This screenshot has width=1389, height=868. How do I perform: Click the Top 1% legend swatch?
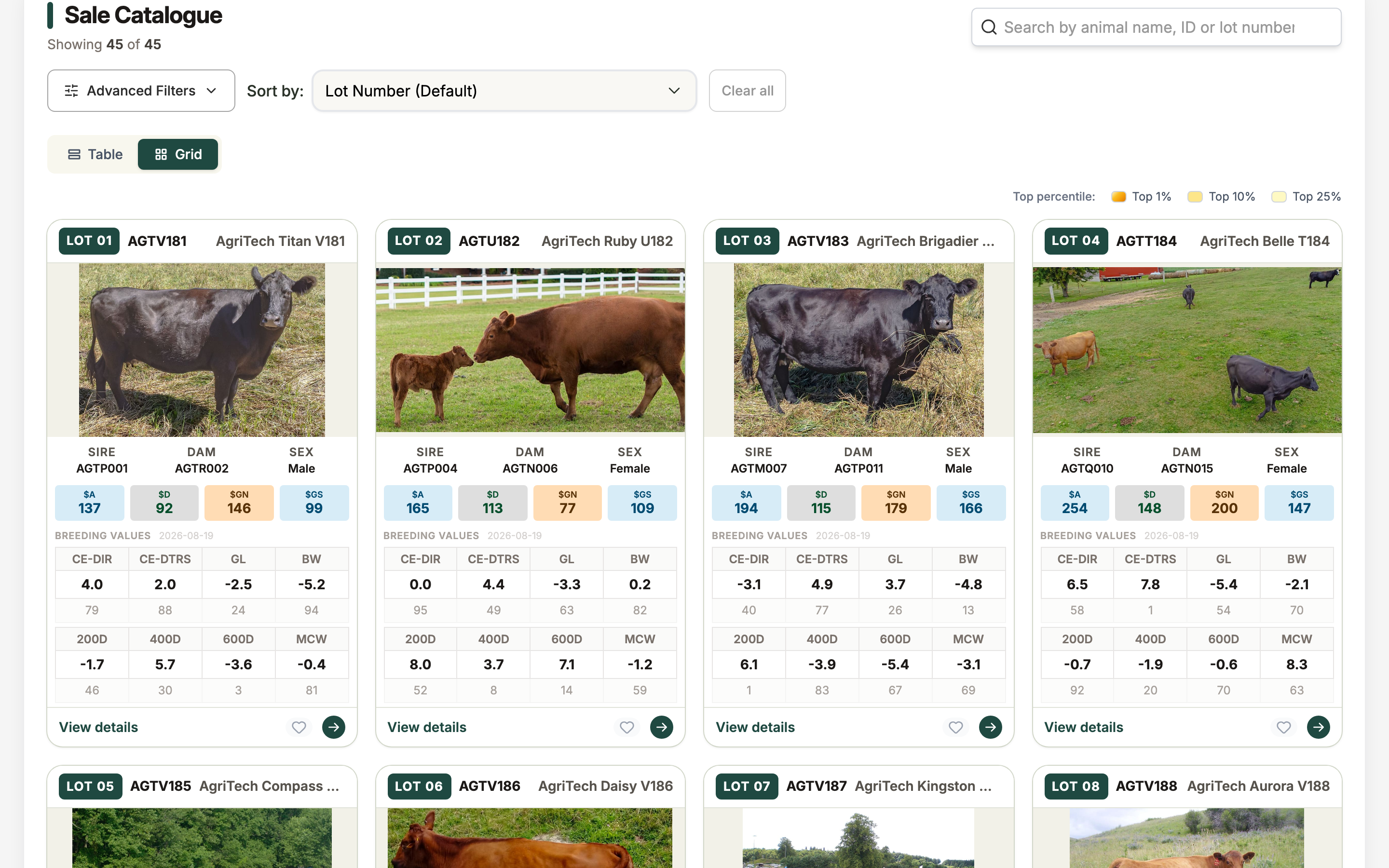click(x=1118, y=197)
